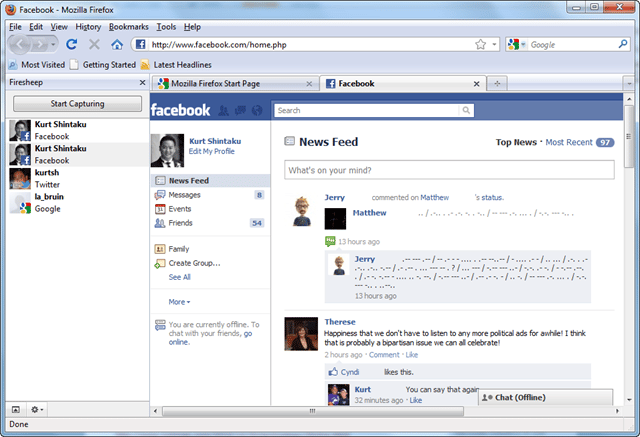The image size is (640, 437).
Task: Switch to Mozilla Firefox Start Page tab
Action: click(x=235, y=84)
